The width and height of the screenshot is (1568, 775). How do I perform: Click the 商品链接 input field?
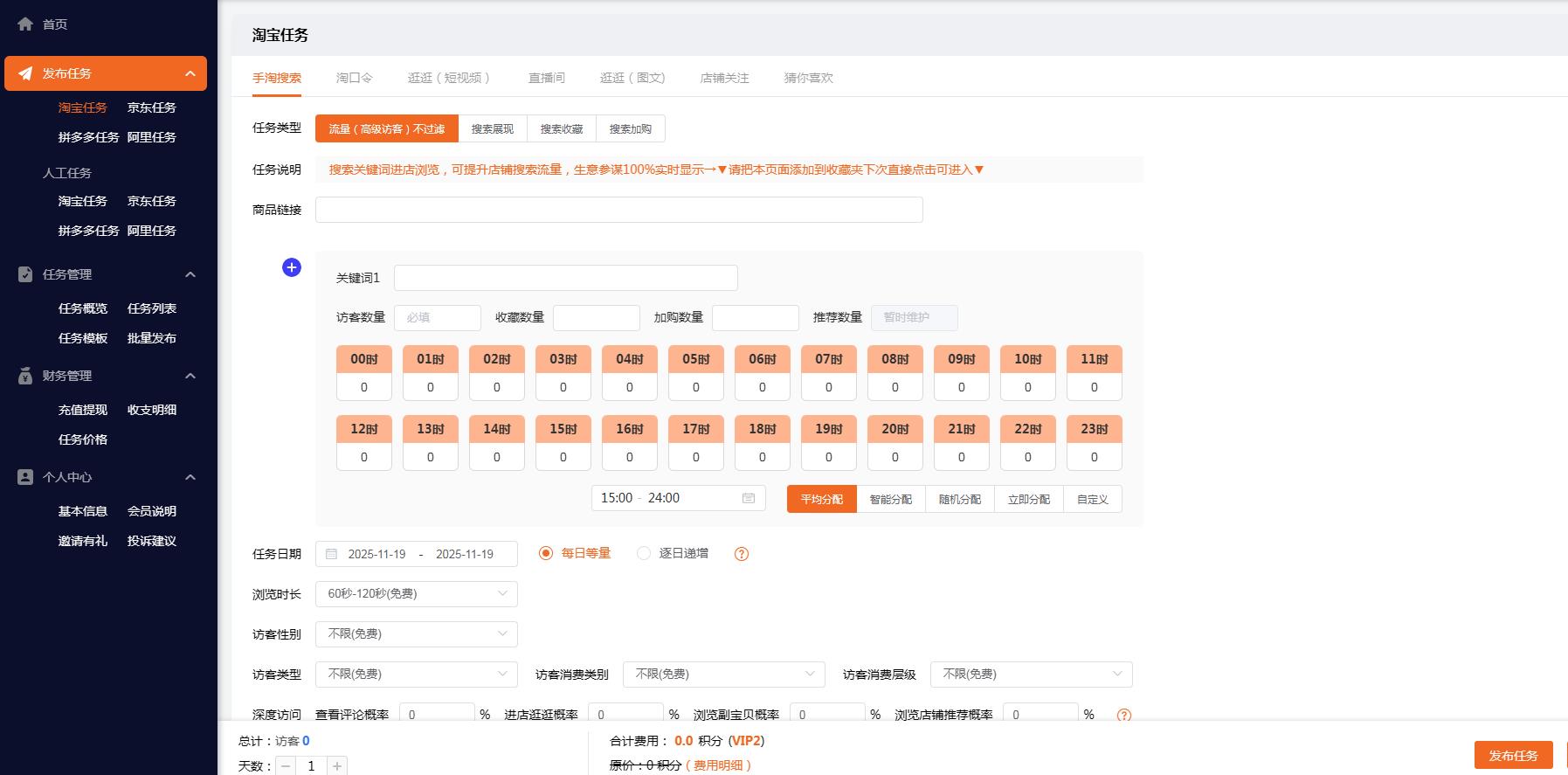618,210
